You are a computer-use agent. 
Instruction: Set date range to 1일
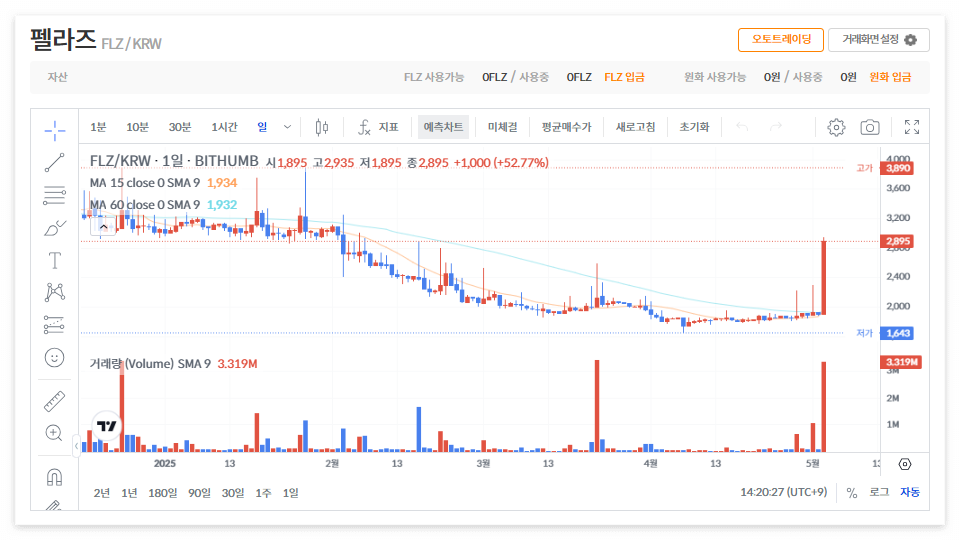pos(290,493)
